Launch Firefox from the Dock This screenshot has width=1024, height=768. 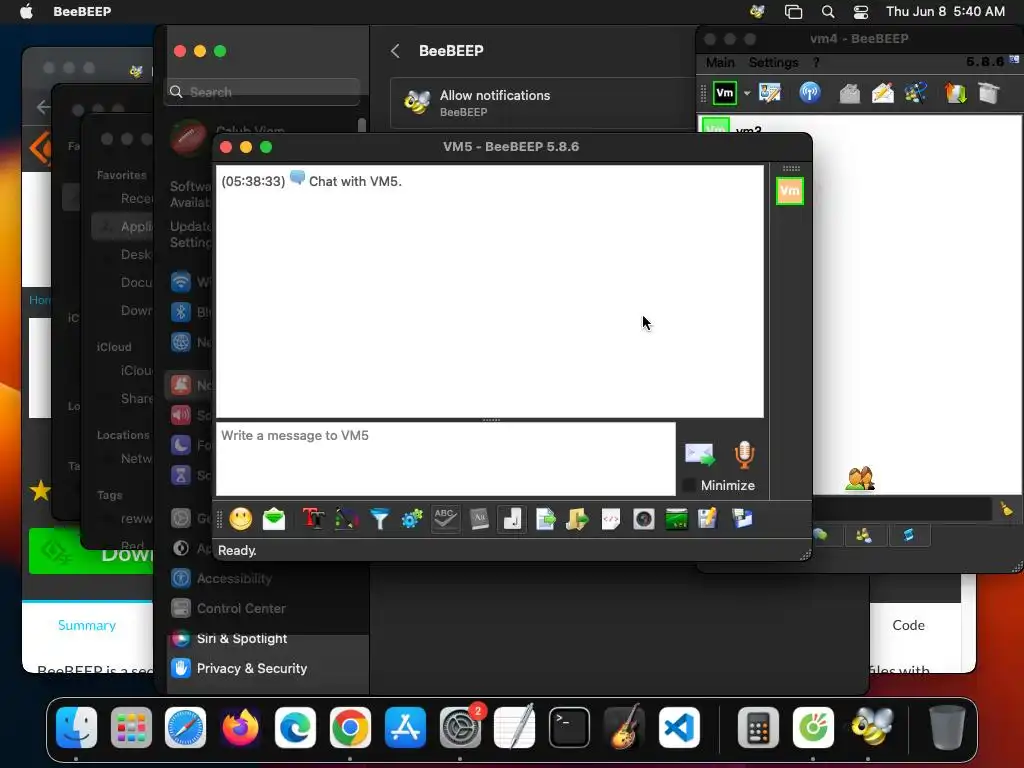pos(240,727)
